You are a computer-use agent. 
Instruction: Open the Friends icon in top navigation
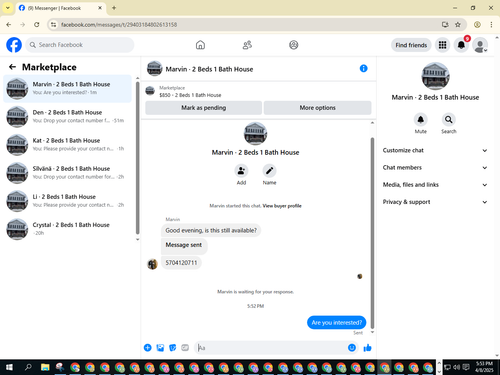(x=247, y=45)
